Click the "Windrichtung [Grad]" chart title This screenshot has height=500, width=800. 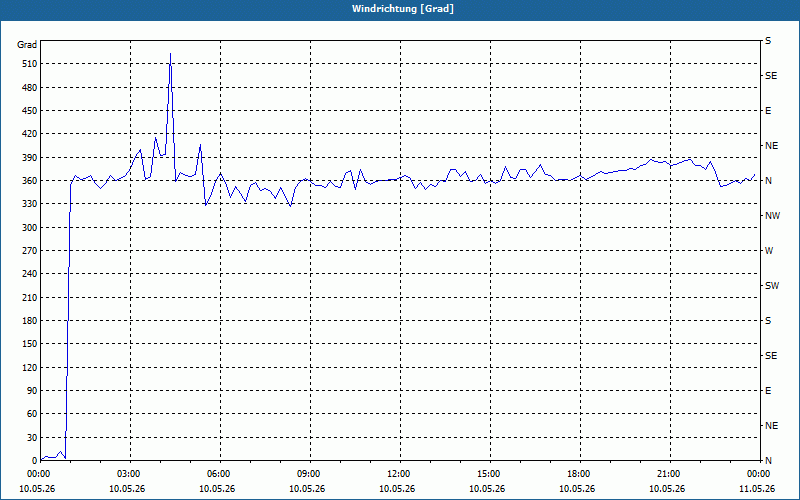pos(403,9)
